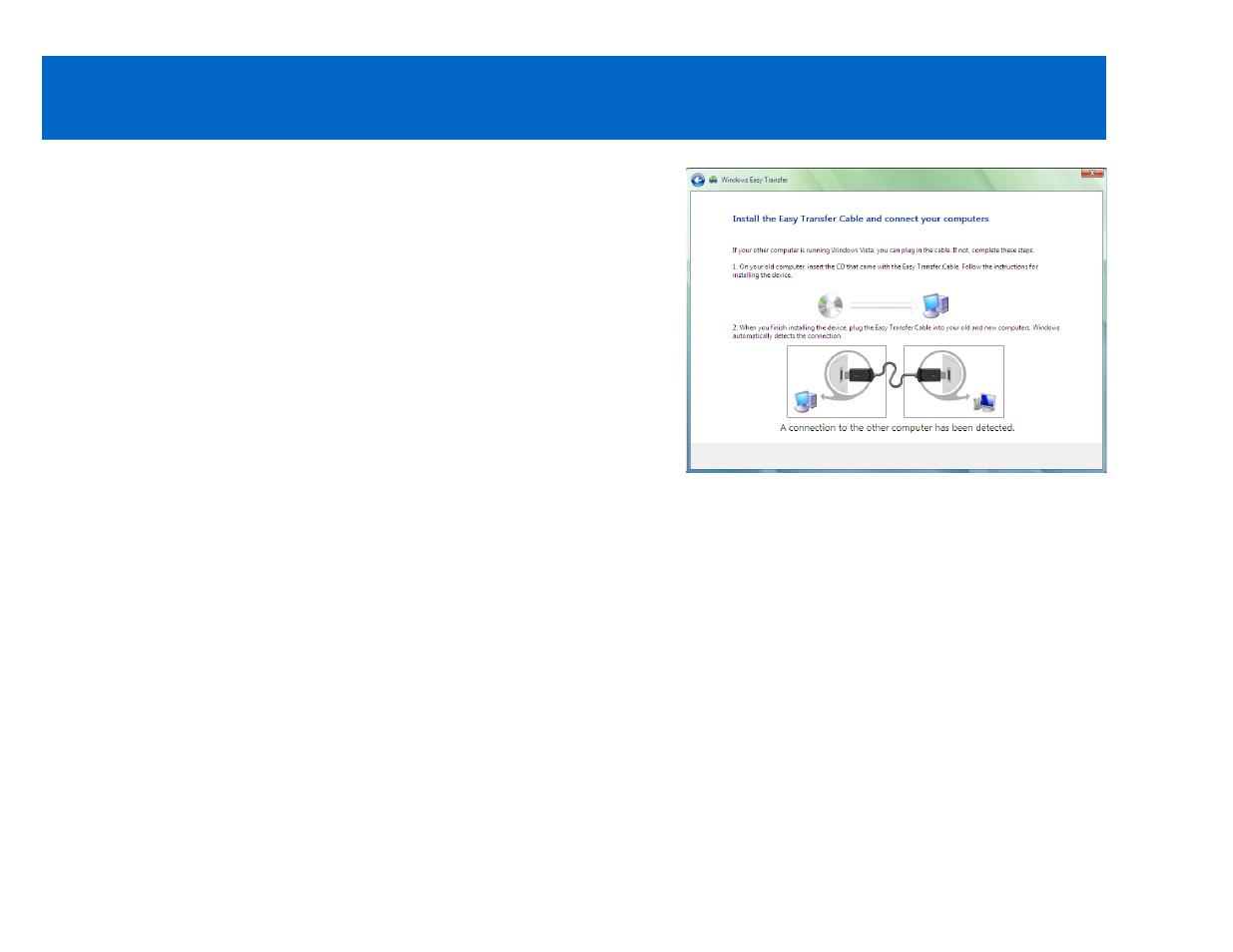Click 'A connection to the other computer' message
Viewport: 1233px width, 952px height.
pyautogui.click(x=897, y=428)
